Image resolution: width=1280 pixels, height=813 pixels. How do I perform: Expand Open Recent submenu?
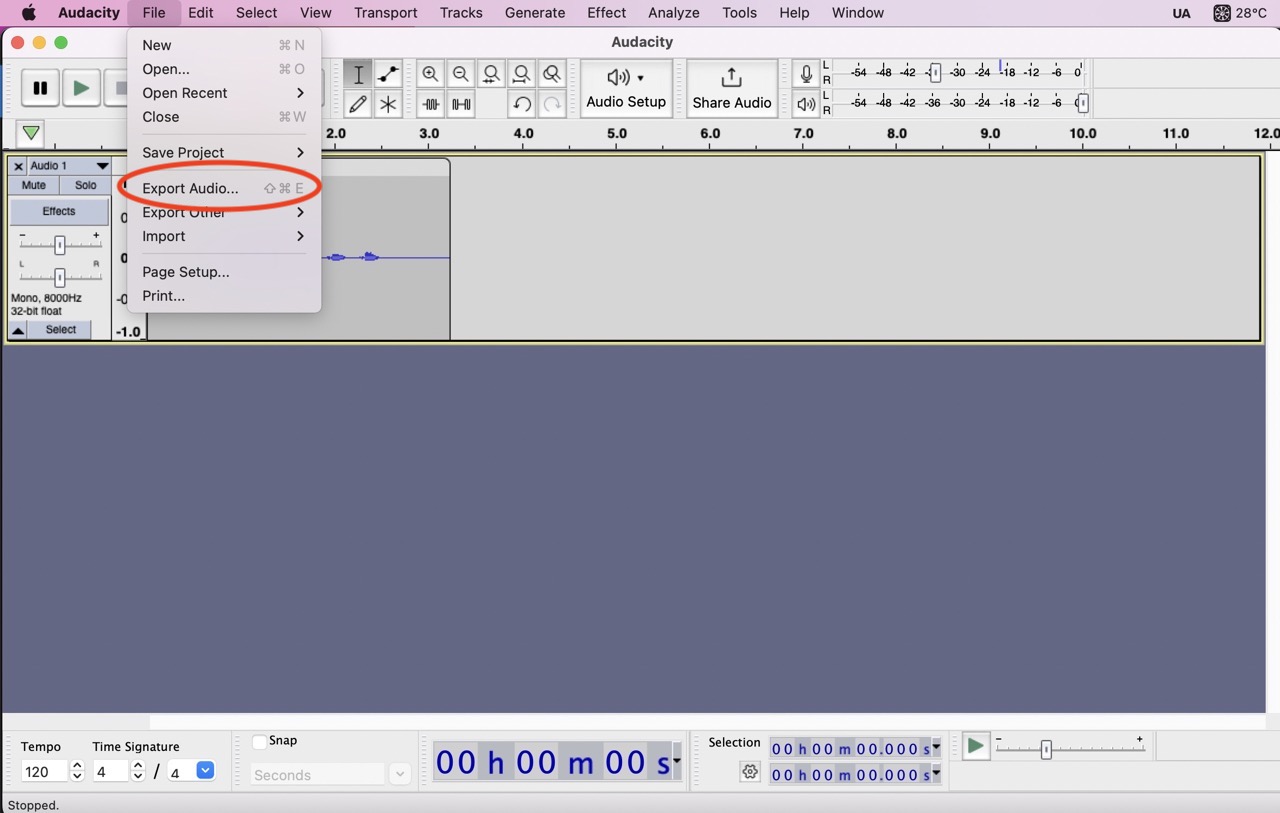224,93
